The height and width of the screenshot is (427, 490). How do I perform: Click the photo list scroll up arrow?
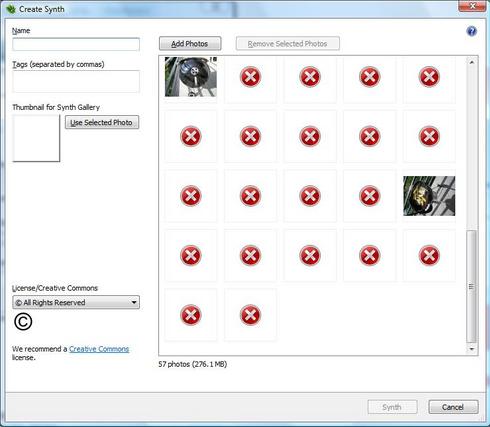472,63
